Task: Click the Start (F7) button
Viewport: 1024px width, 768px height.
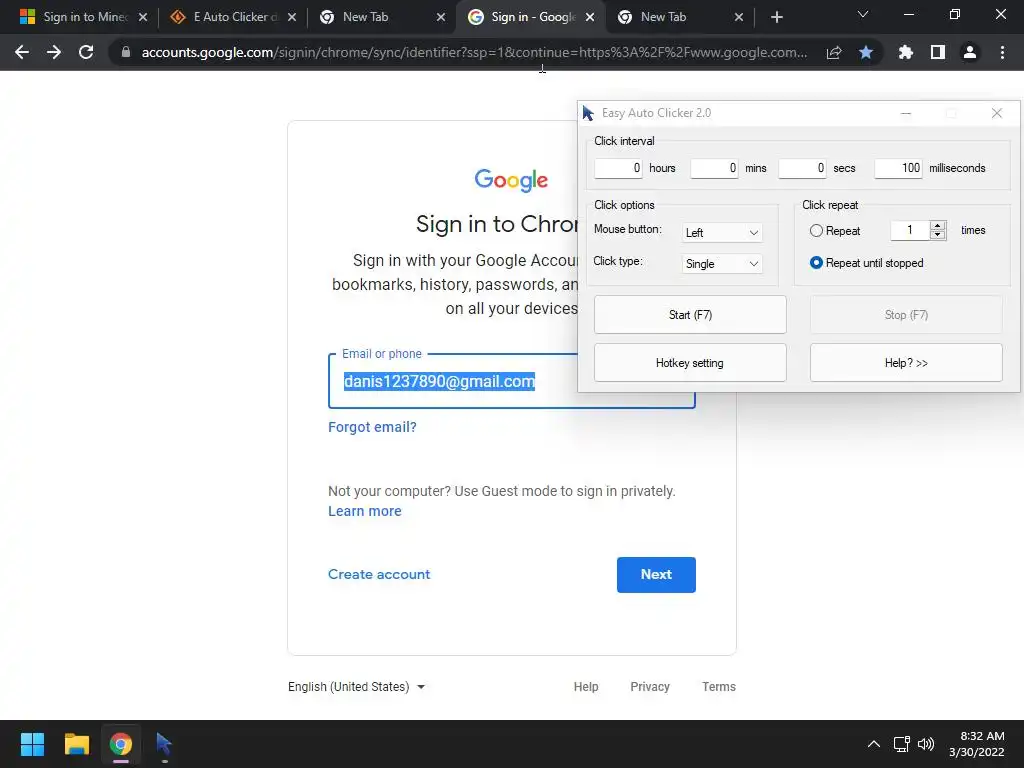Action: [x=690, y=315]
